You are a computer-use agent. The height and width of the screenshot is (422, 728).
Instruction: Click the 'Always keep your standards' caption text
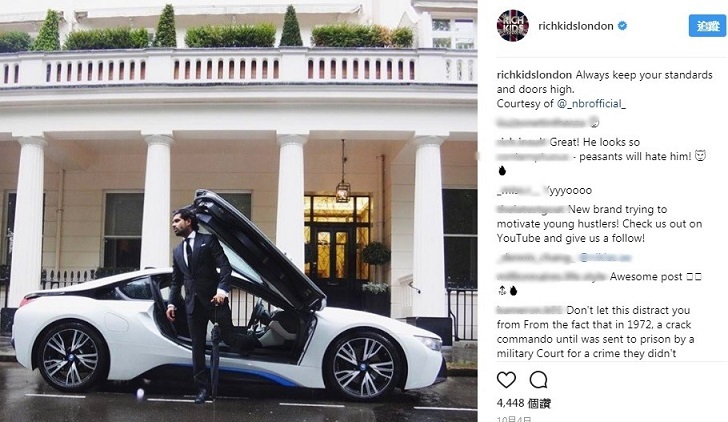[x=644, y=75]
